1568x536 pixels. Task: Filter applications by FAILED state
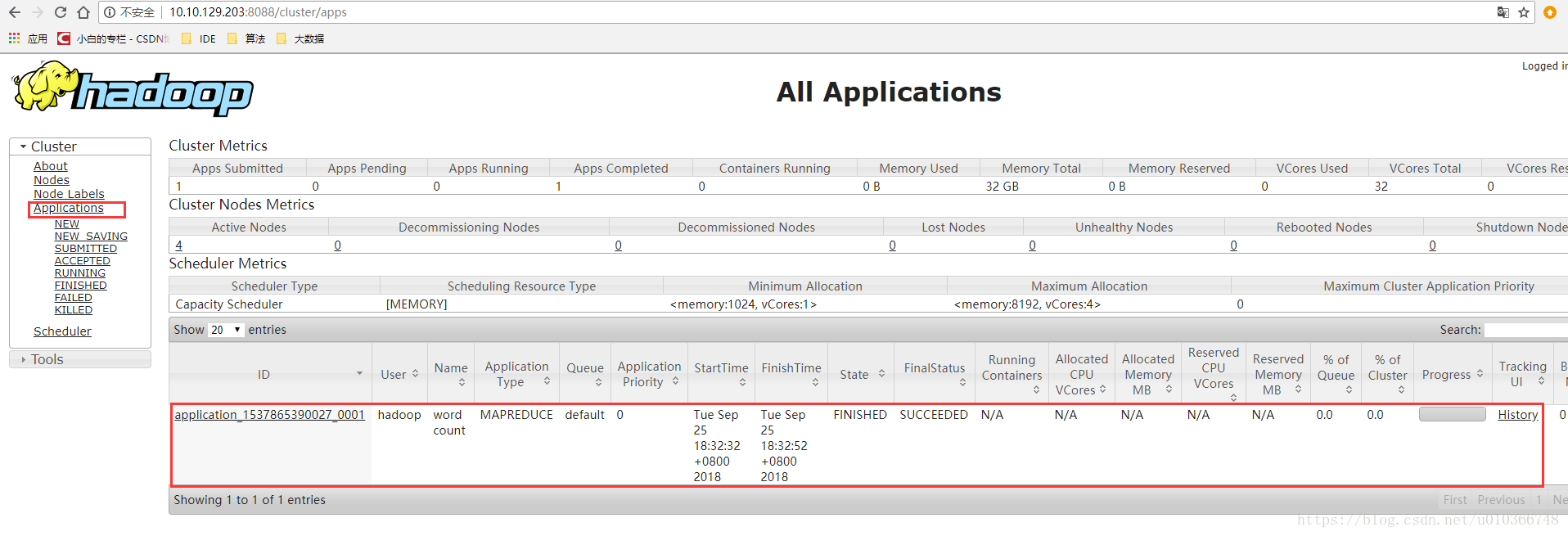coord(74,297)
